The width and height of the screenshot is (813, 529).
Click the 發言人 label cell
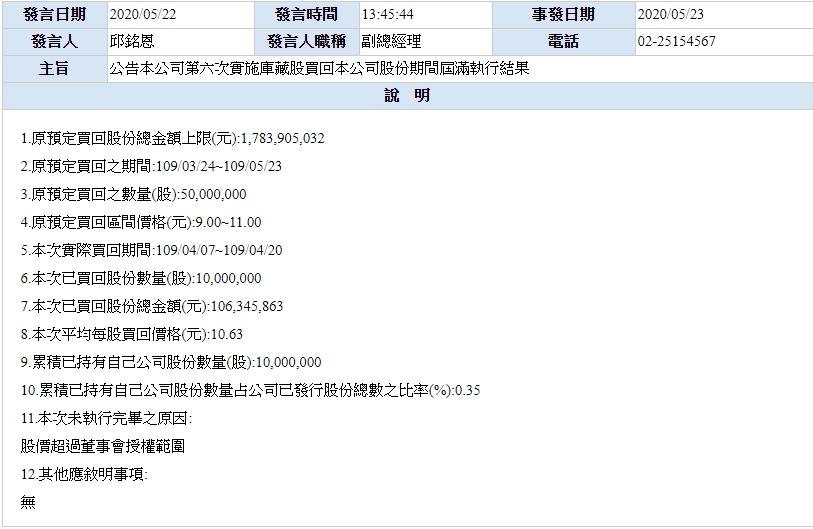pyautogui.click(x=54, y=41)
